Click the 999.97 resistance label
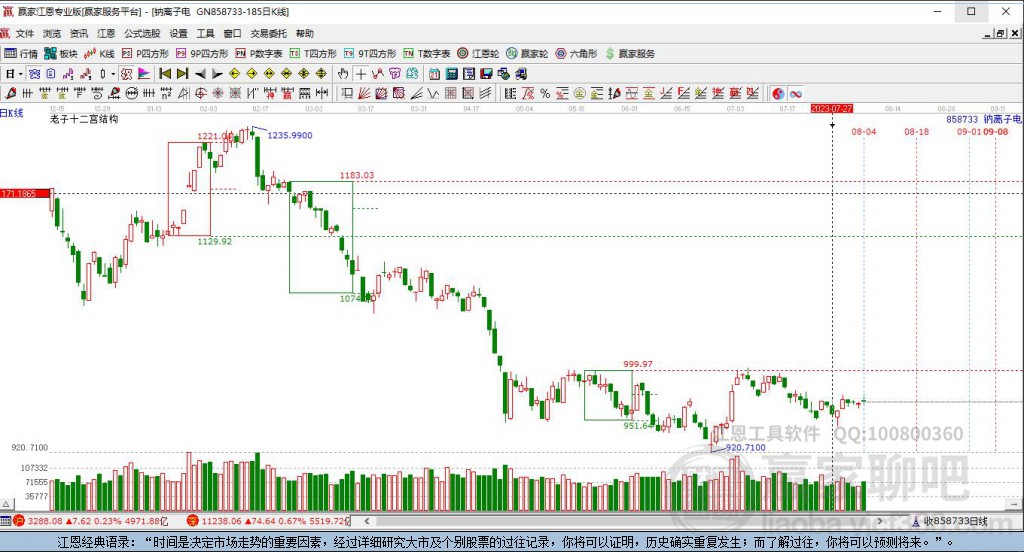1024x552 pixels. (x=637, y=364)
